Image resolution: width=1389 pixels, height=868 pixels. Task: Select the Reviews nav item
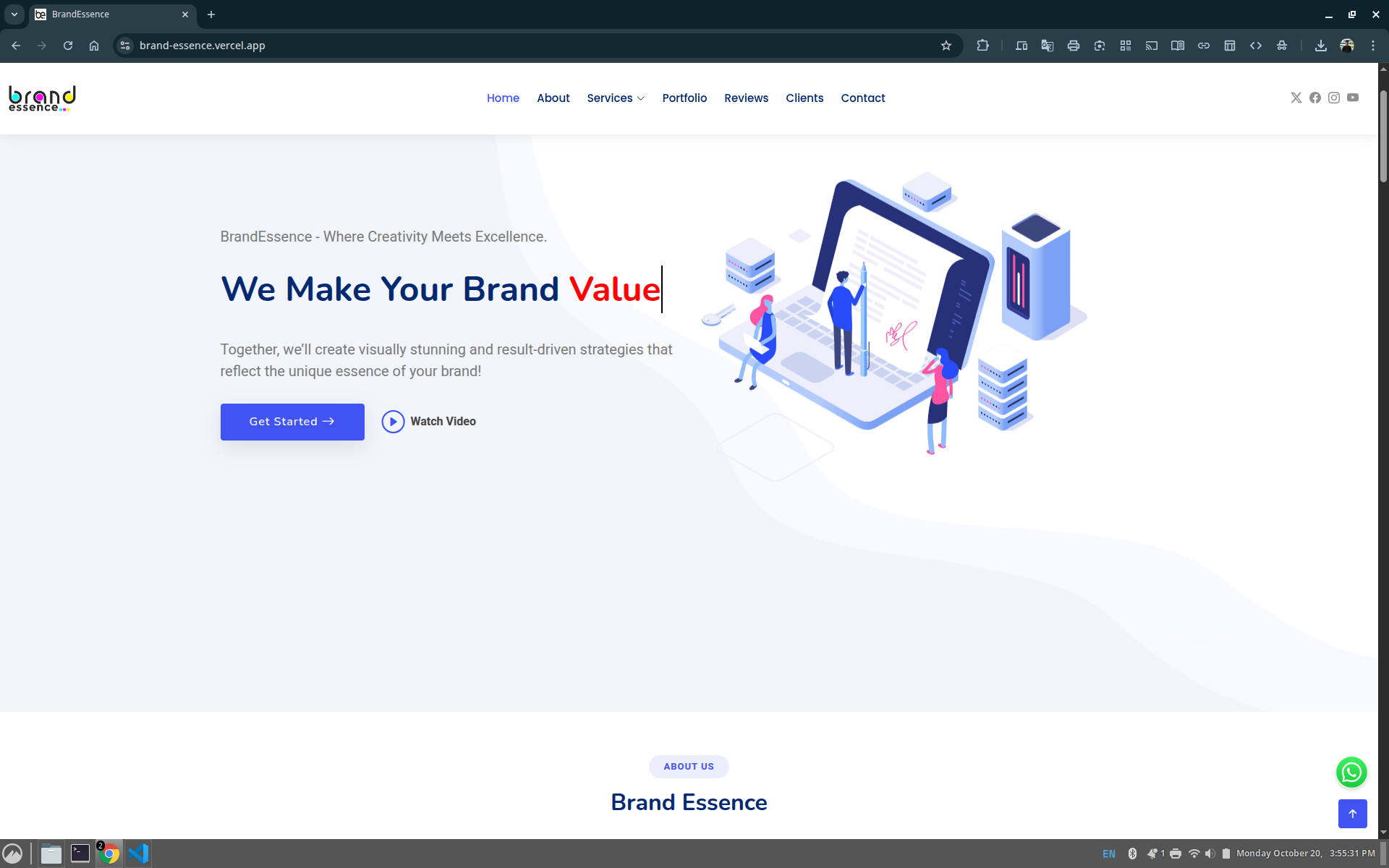746,98
